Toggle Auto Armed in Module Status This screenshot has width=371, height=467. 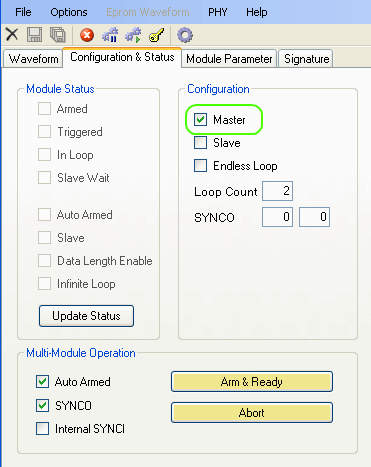click(44, 215)
